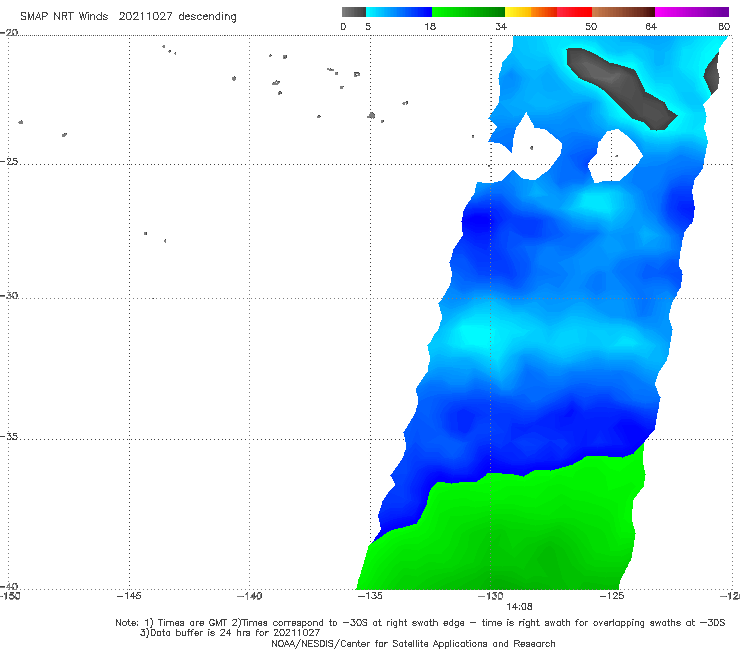Click the color bar label '5'

[368, 26]
